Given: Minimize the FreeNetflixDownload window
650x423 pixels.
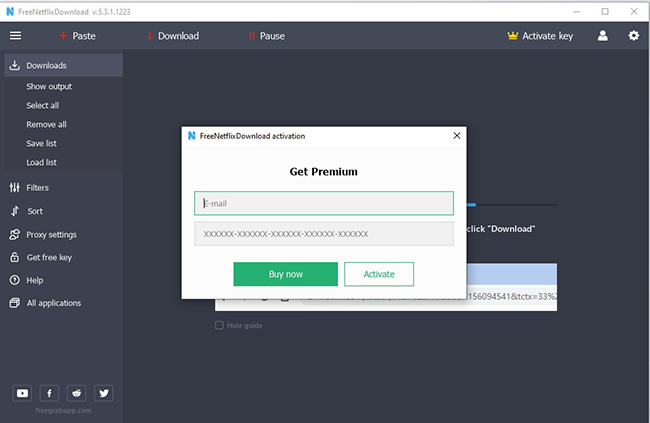Looking at the screenshot, I should [576, 12].
